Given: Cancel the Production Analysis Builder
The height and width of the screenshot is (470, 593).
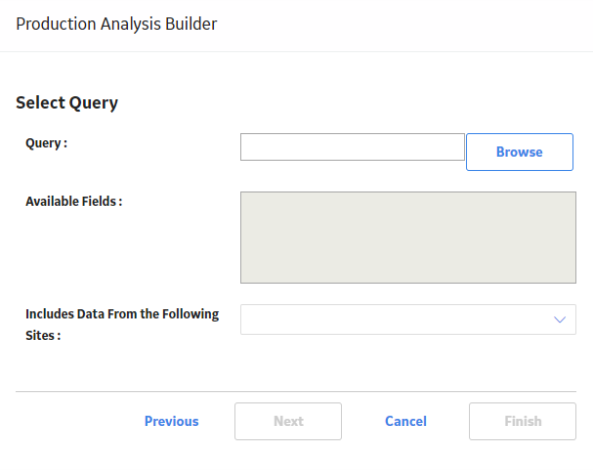Looking at the screenshot, I should coord(406,421).
